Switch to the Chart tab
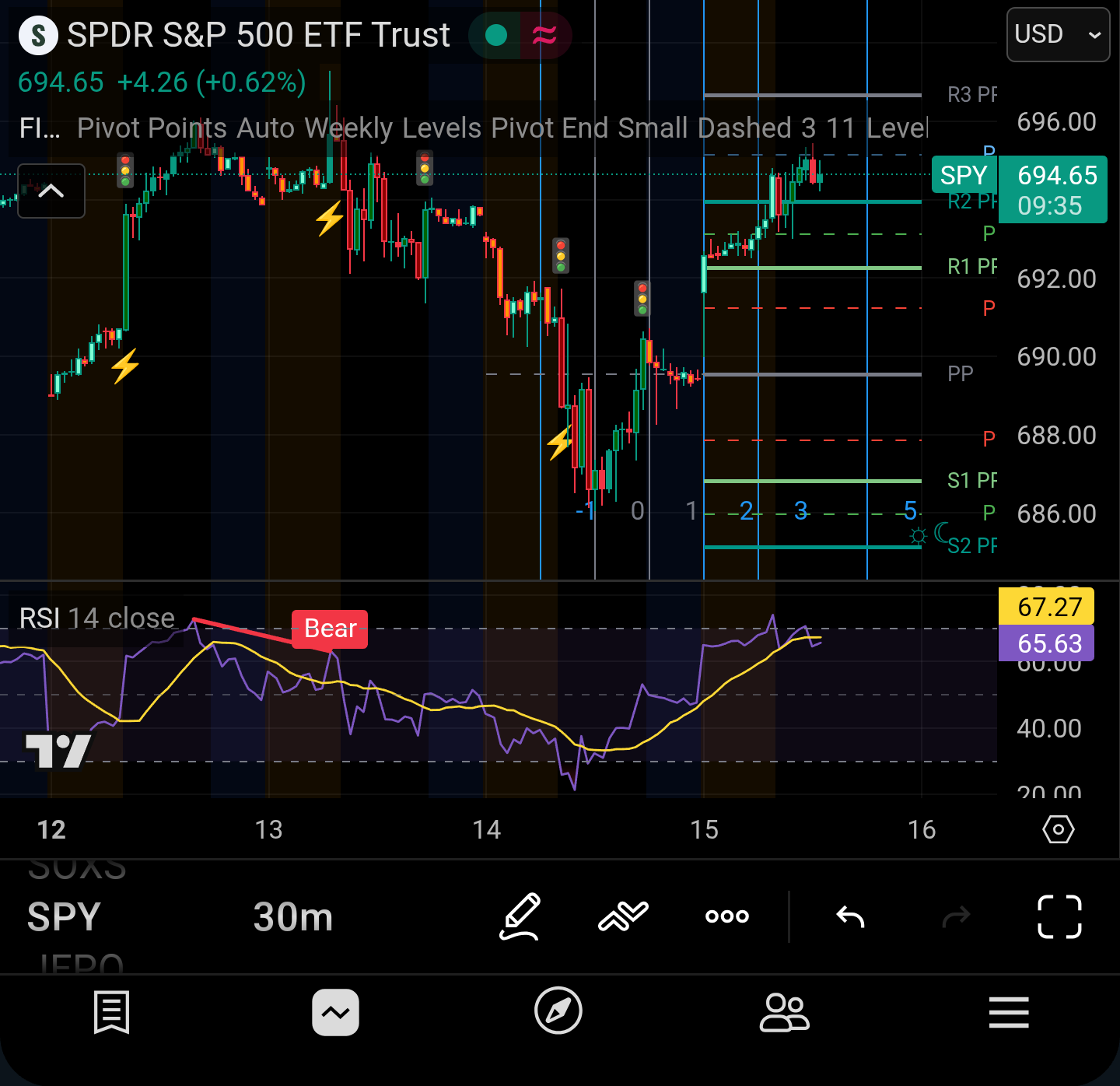This screenshot has height=1086, width=1120. pos(335,1012)
